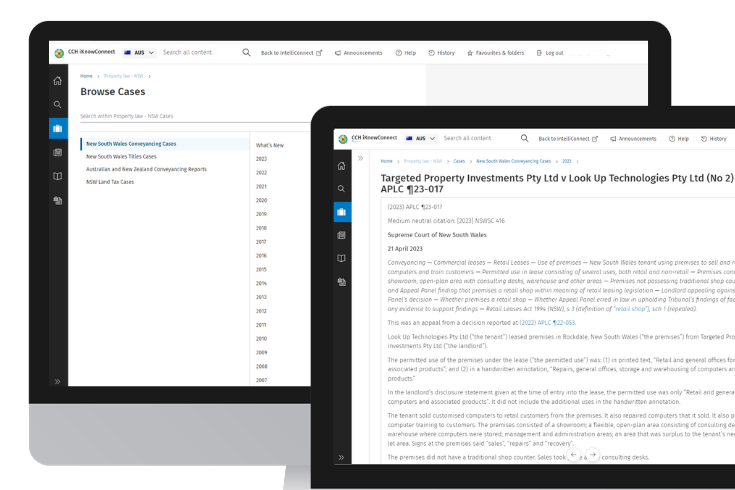Viewport: 735px width, 490px height.
Task: Select year 2020 in the cases list
Action: [x=261, y=200]
